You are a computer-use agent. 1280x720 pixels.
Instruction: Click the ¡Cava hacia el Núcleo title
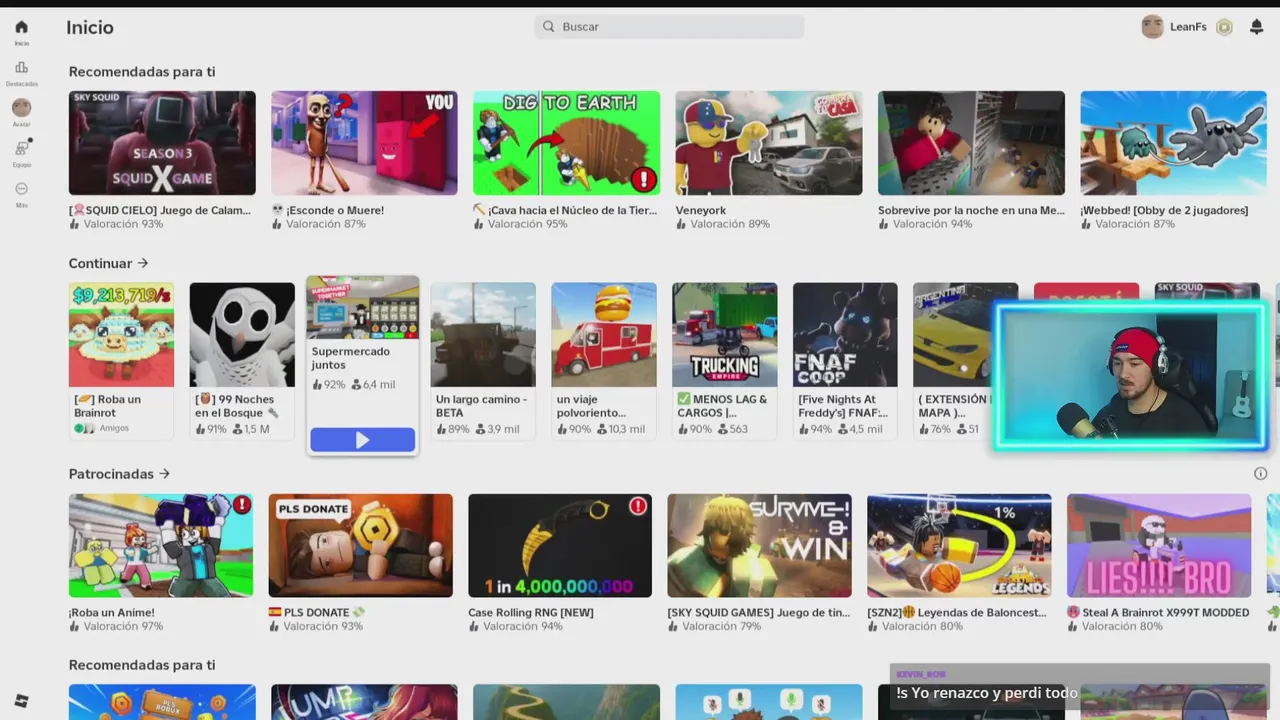565,210
